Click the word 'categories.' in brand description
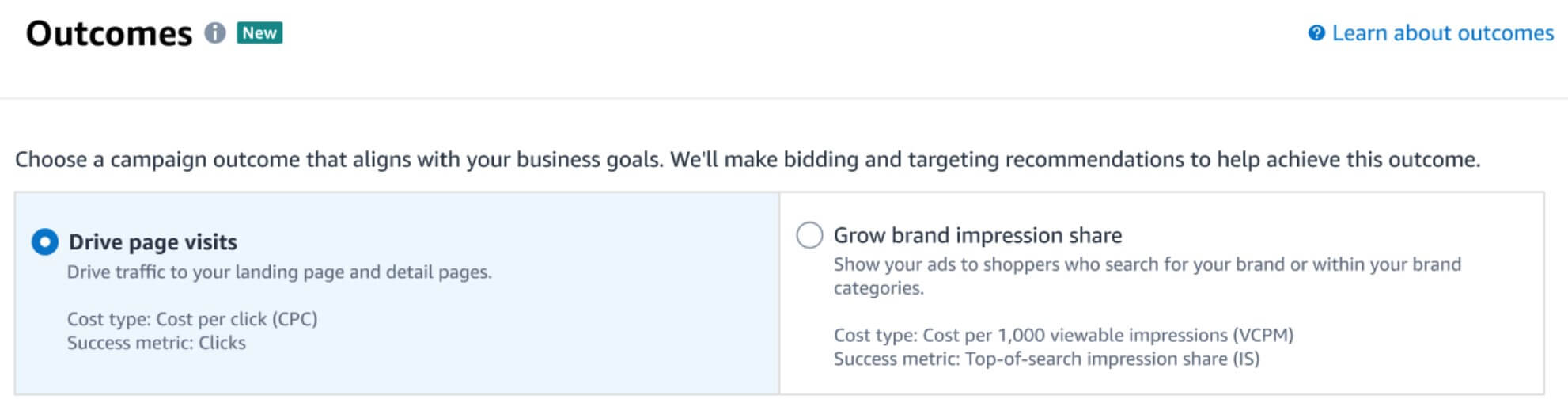 click(878, 288)
